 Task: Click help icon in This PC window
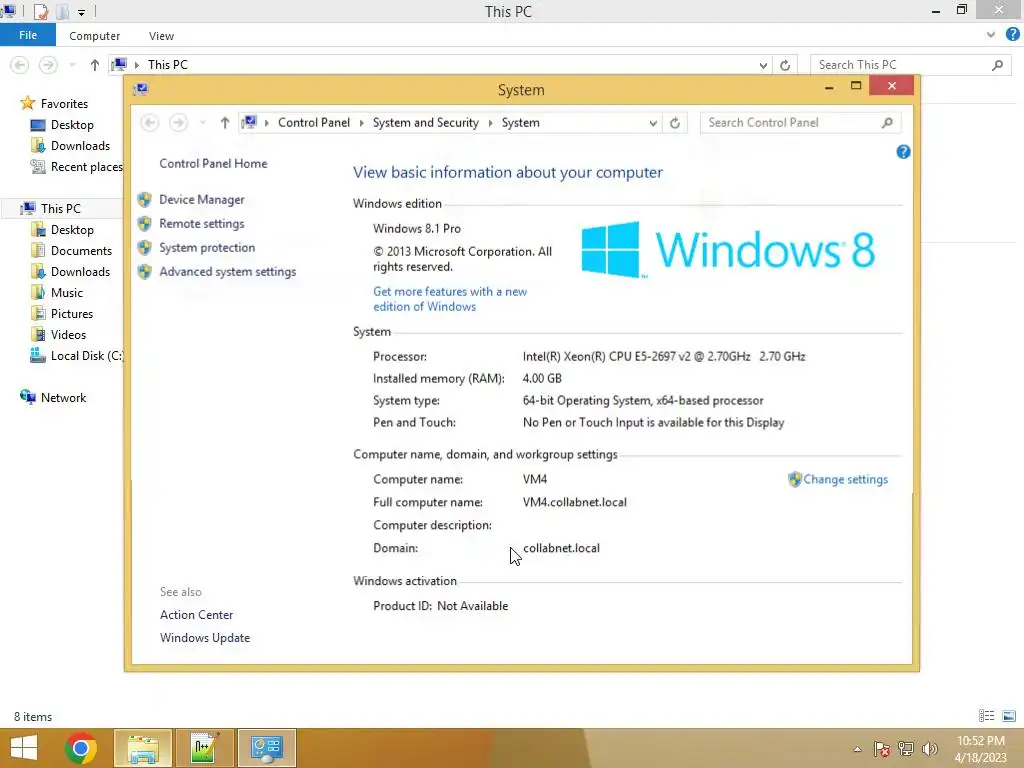pos(1012,35)
